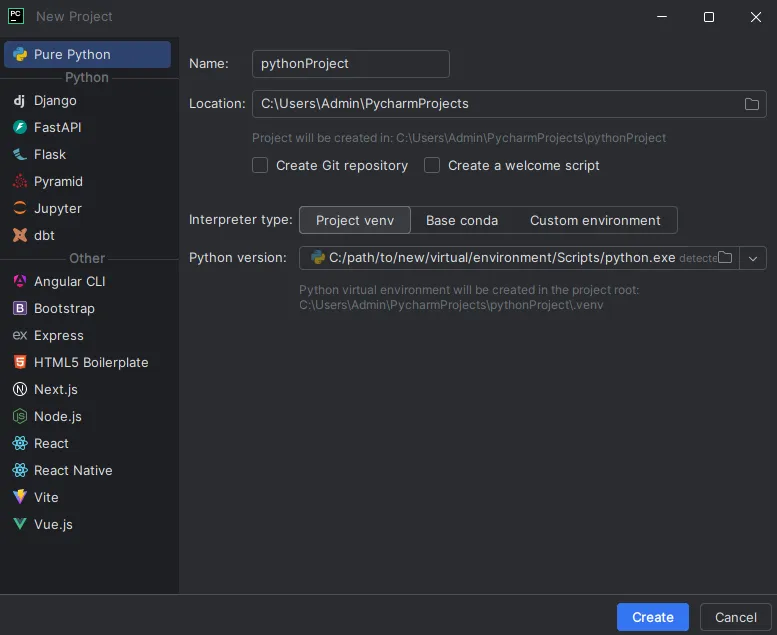Cancel the new project dialog
Image resolution: width=777 pixels, height=635 pixels.
735,617
